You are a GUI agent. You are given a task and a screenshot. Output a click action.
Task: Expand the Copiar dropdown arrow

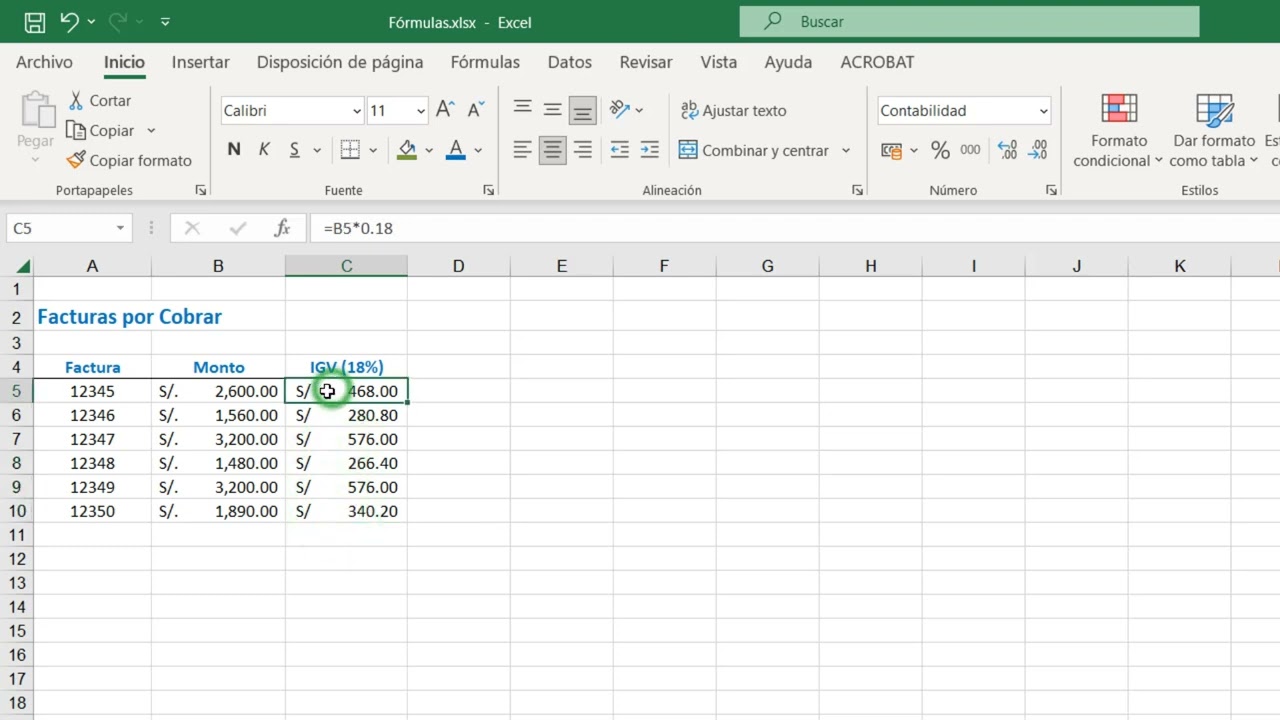point(151,131)
